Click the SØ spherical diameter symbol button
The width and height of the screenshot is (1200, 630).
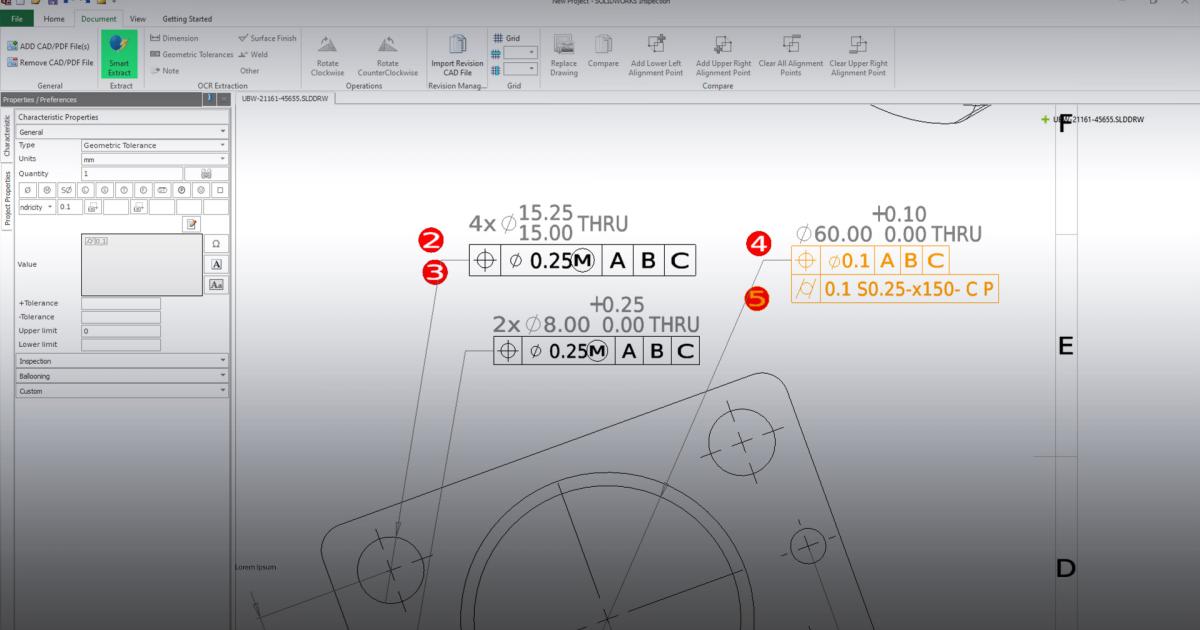coord(66,190)
